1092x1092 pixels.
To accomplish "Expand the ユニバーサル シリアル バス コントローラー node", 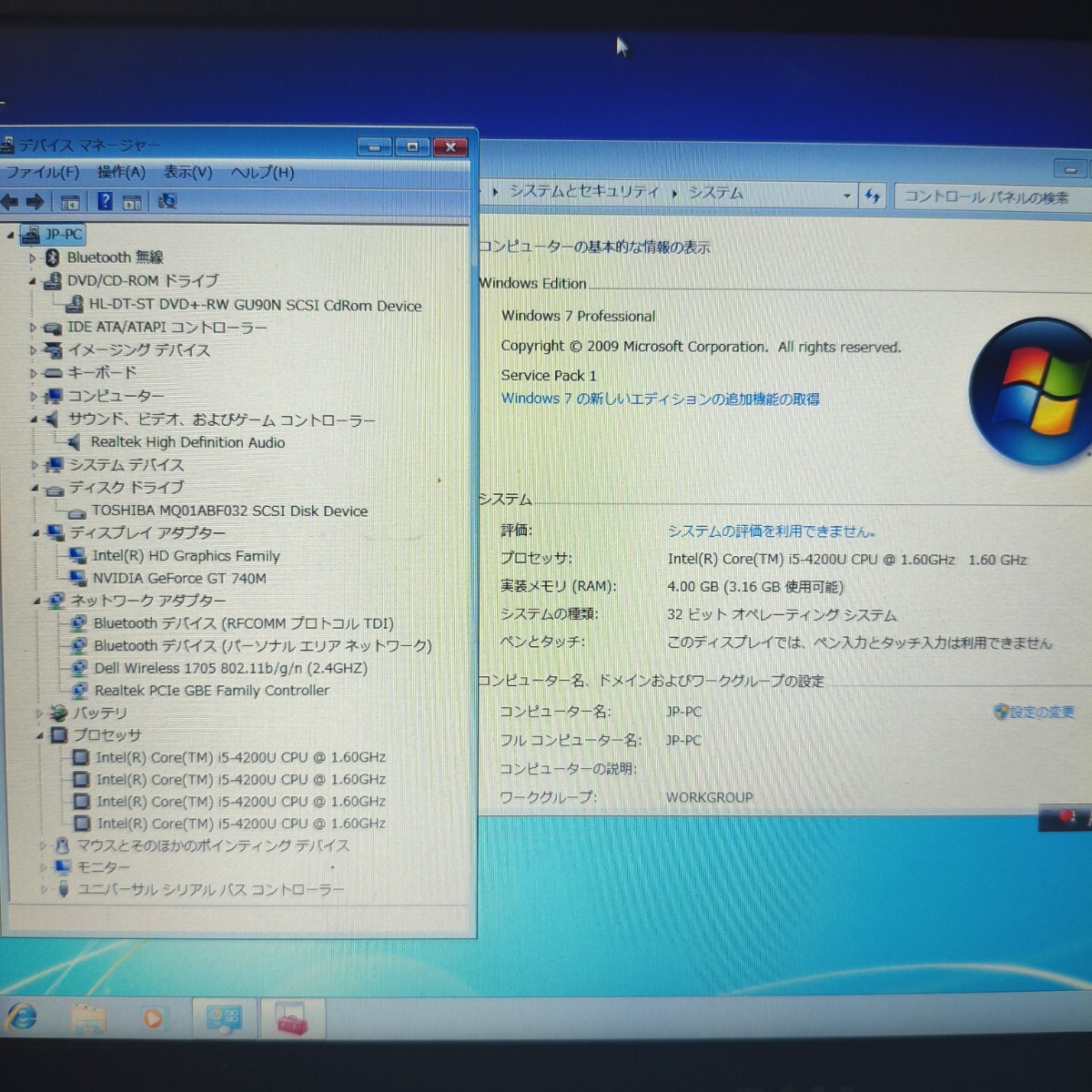I will pos(42,890).
